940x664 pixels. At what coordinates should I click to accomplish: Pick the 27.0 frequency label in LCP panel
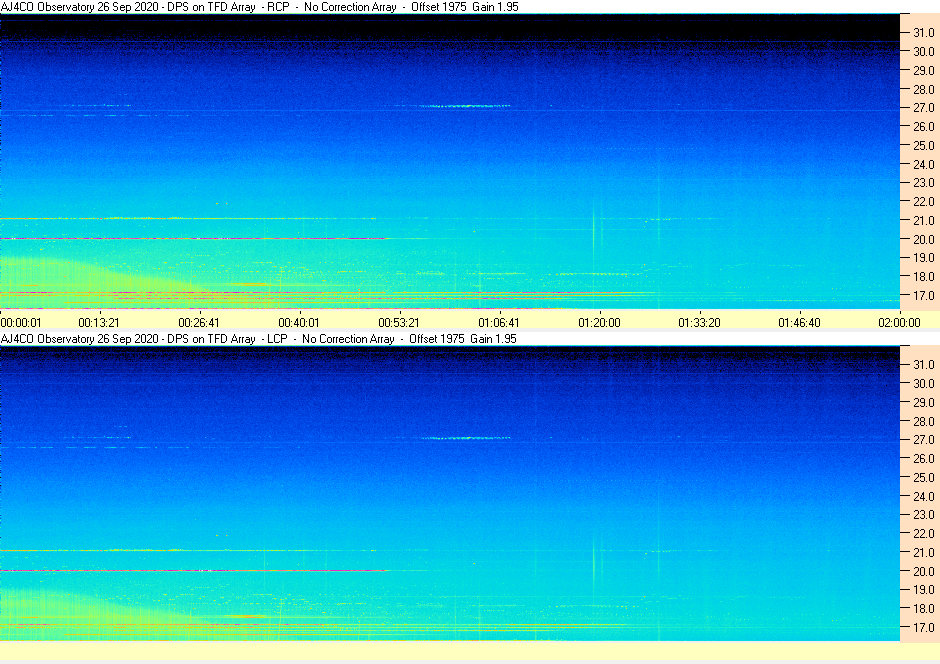[x=924, y=440]
